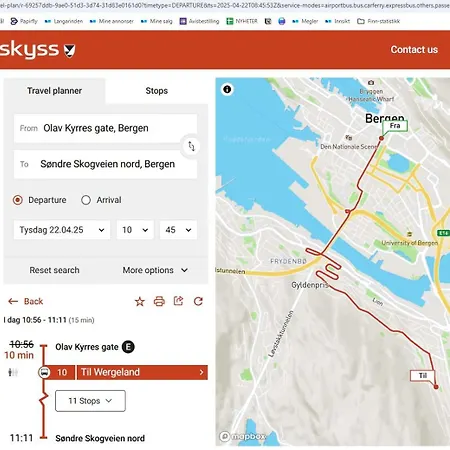
Task: Click the mapbox logo link
Action: pos(243,436)
